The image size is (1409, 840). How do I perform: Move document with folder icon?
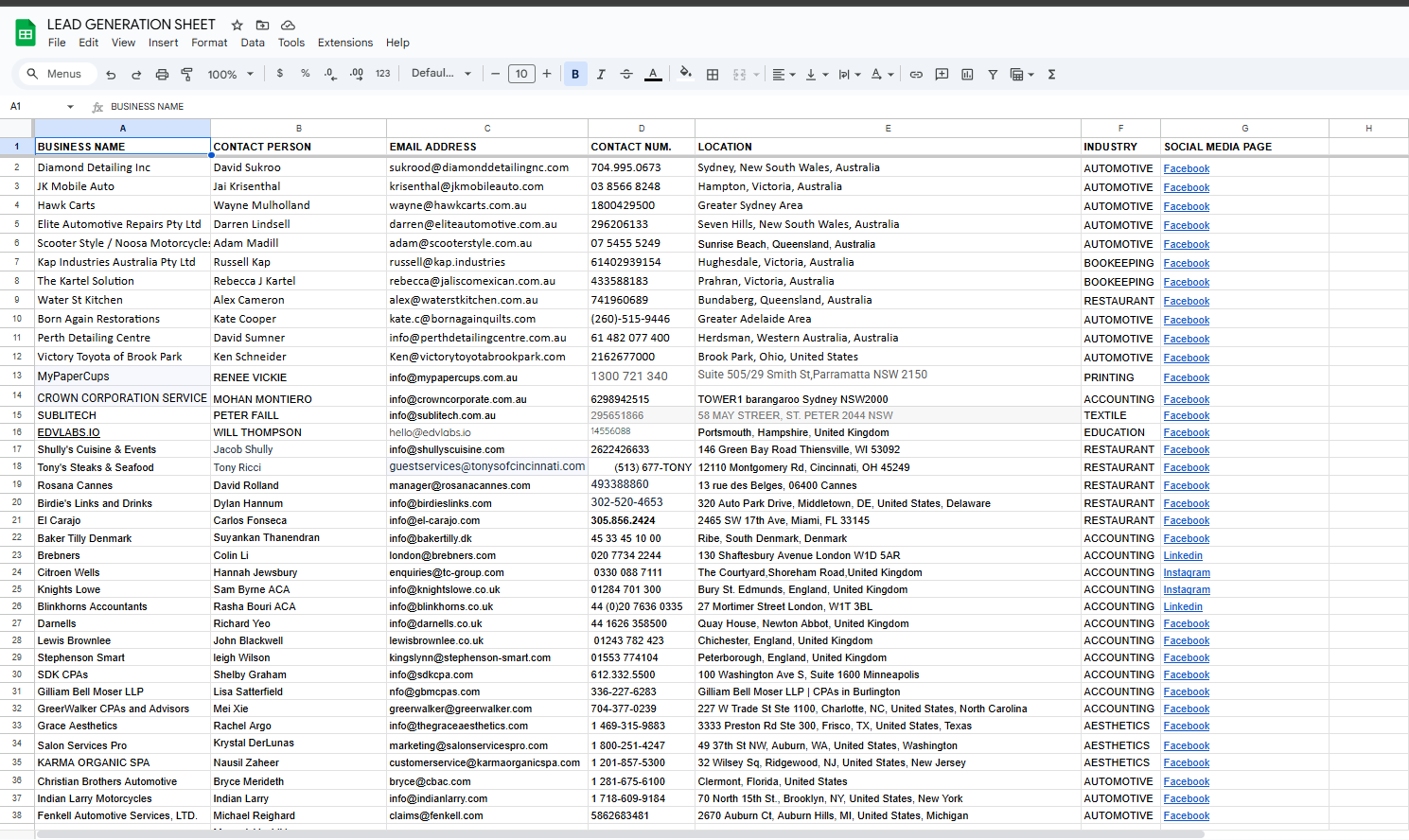pos(263,25)
